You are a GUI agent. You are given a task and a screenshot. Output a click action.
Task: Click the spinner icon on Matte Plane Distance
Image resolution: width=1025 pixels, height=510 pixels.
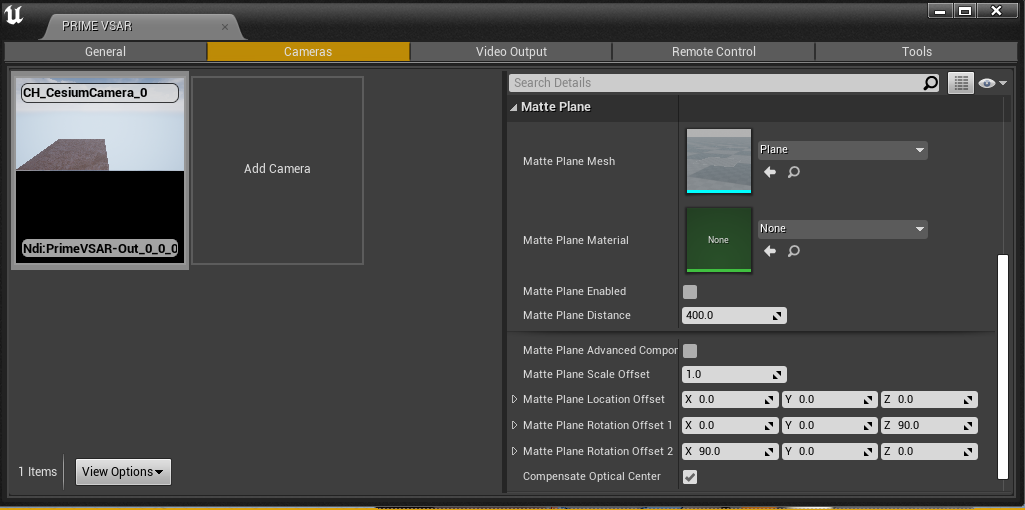(777, 316)
